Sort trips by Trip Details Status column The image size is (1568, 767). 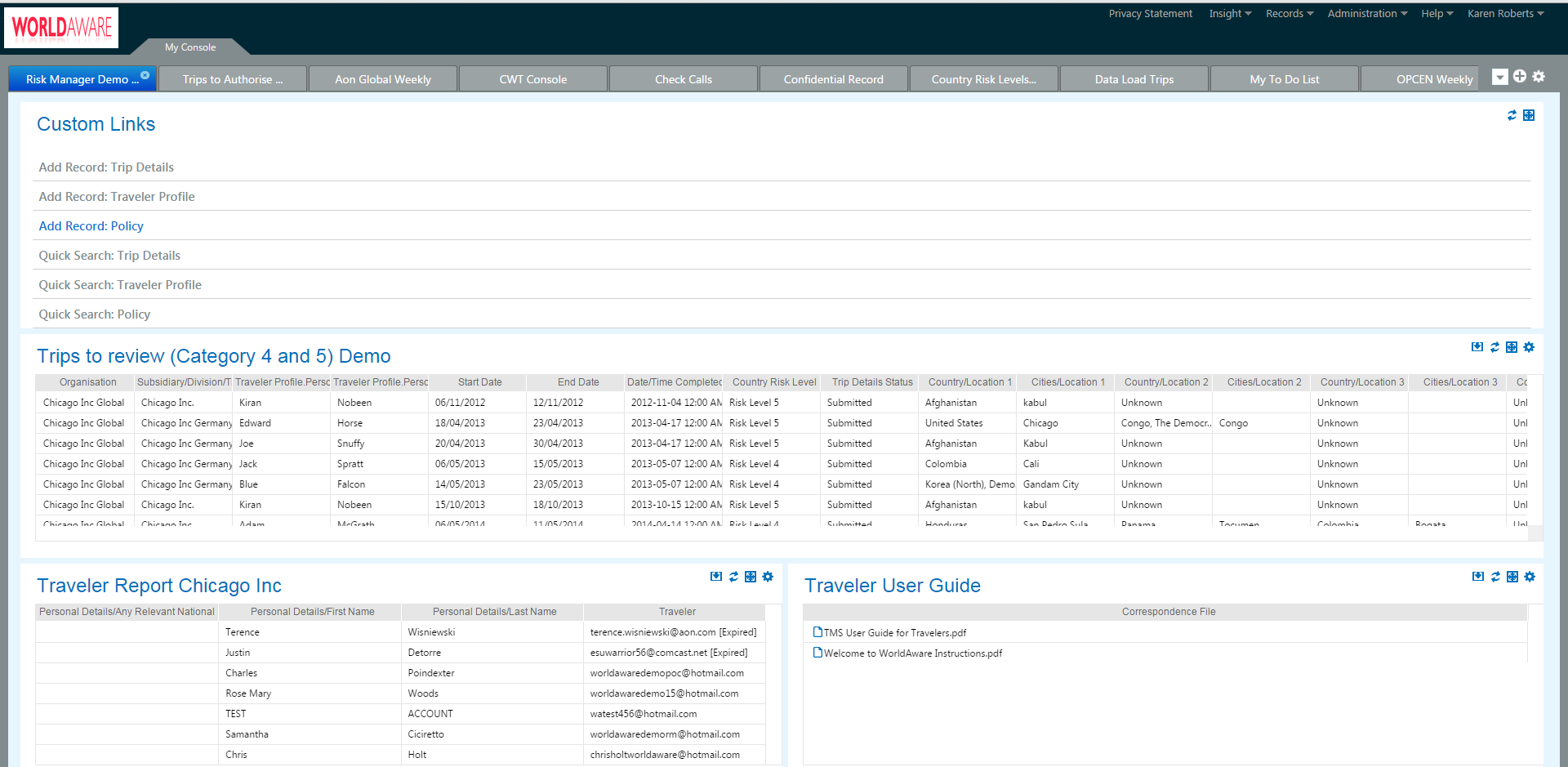(871, 382)
